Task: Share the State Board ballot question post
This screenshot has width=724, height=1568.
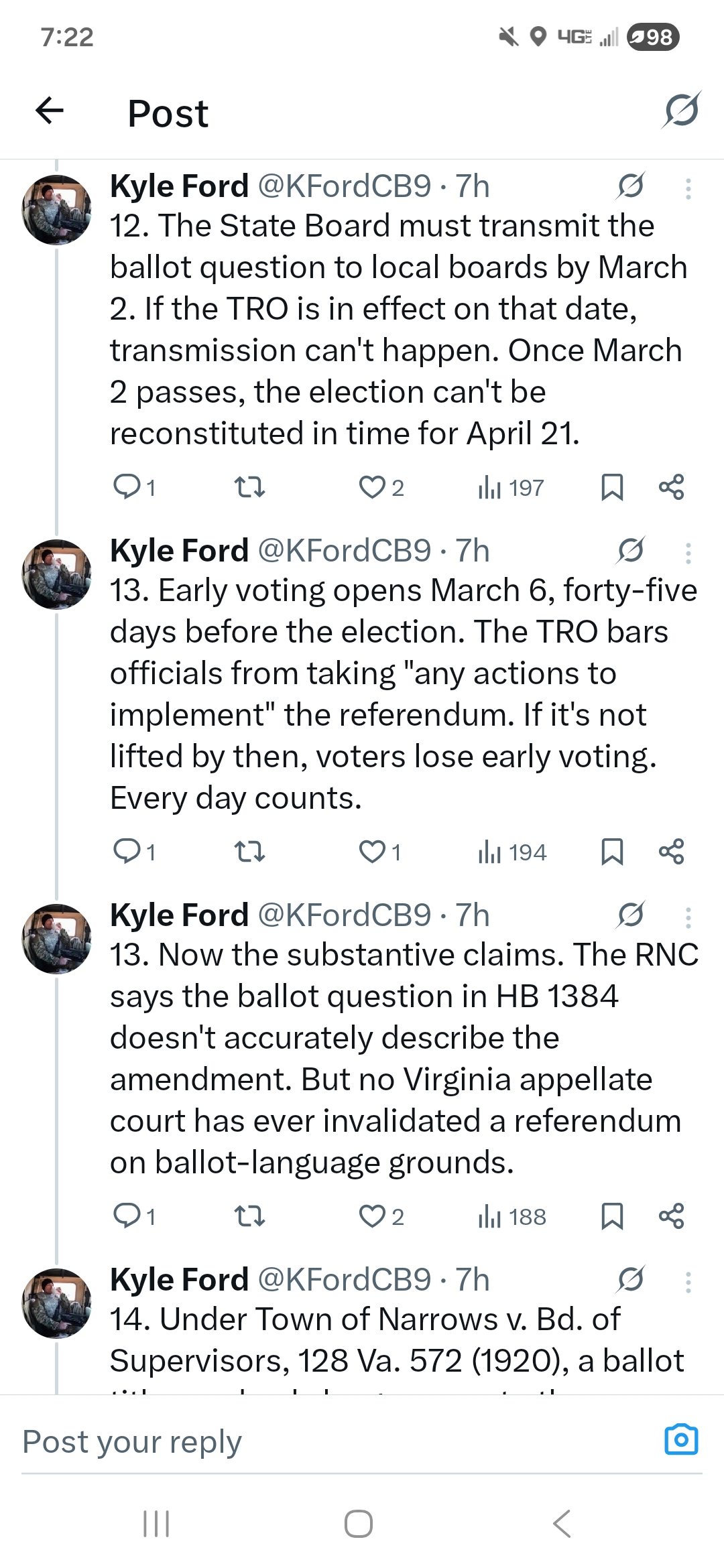Action: 671,487
